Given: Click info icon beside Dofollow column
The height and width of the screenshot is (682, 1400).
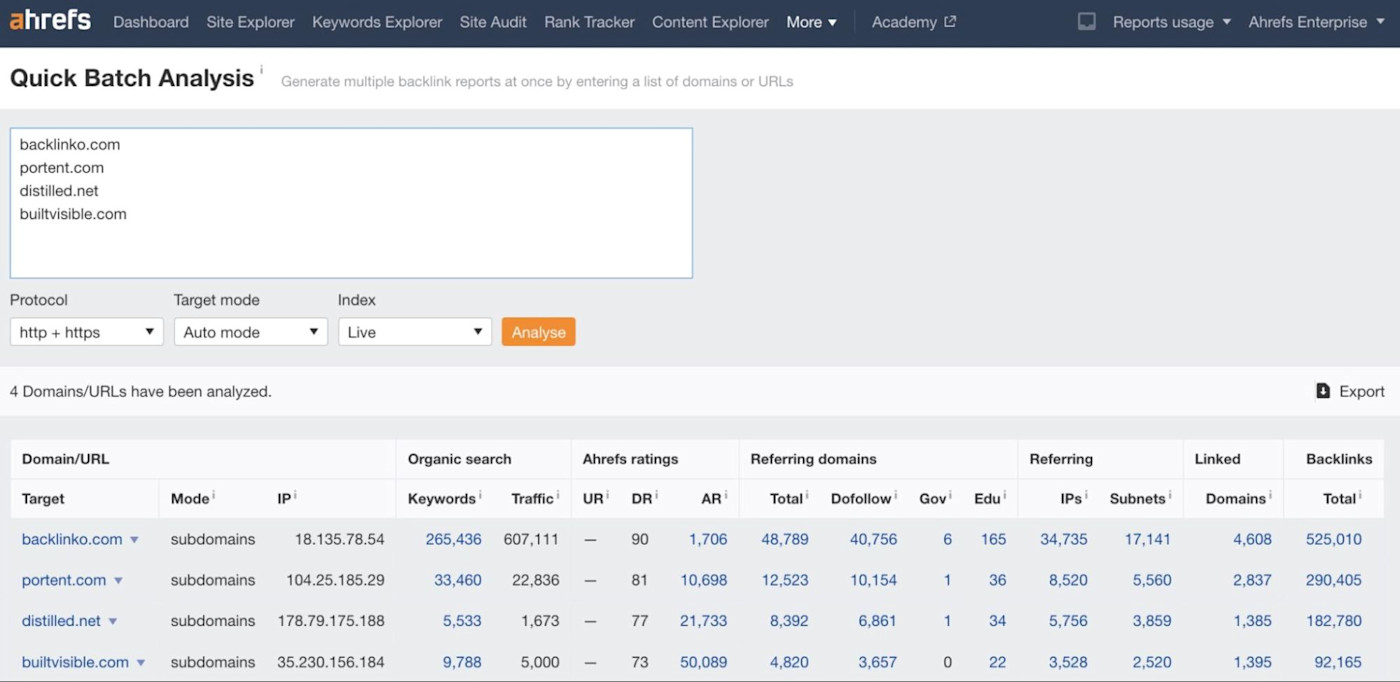Looking at the screenshot, I should point(896,494).
